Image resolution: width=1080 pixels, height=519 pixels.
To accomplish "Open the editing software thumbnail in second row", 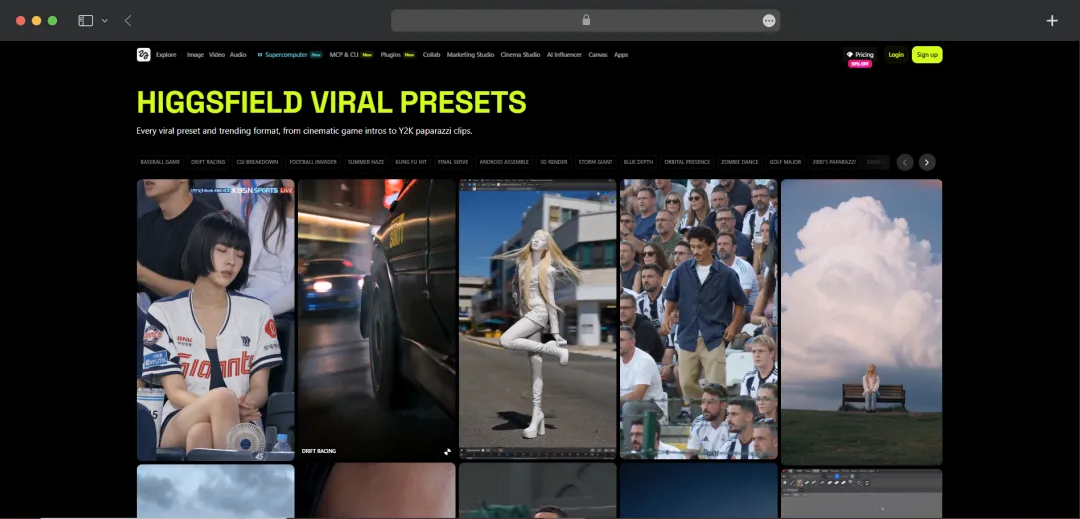I will (862, 494).
